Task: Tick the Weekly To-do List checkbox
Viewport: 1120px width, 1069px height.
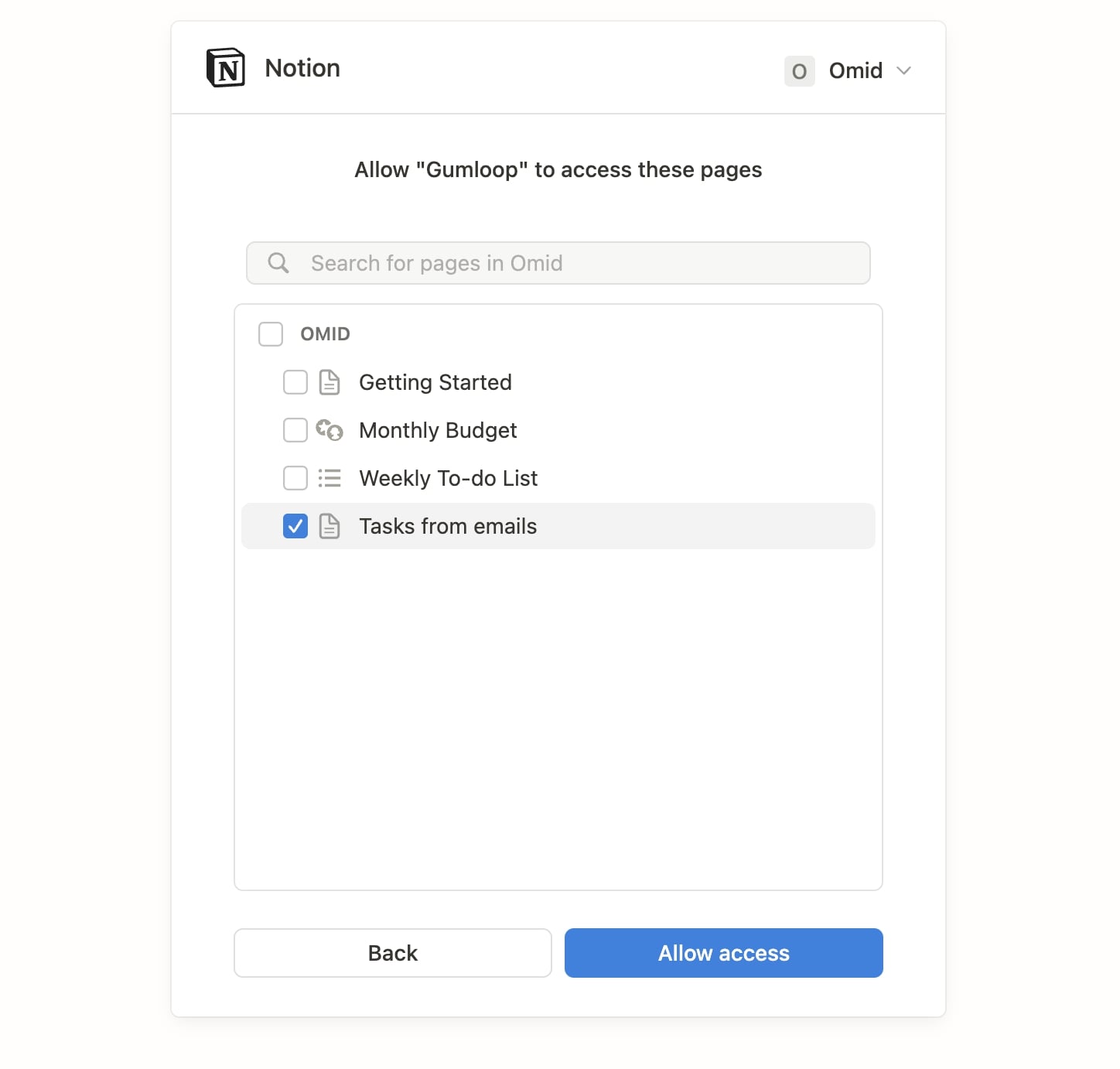Action: point(295,478)
